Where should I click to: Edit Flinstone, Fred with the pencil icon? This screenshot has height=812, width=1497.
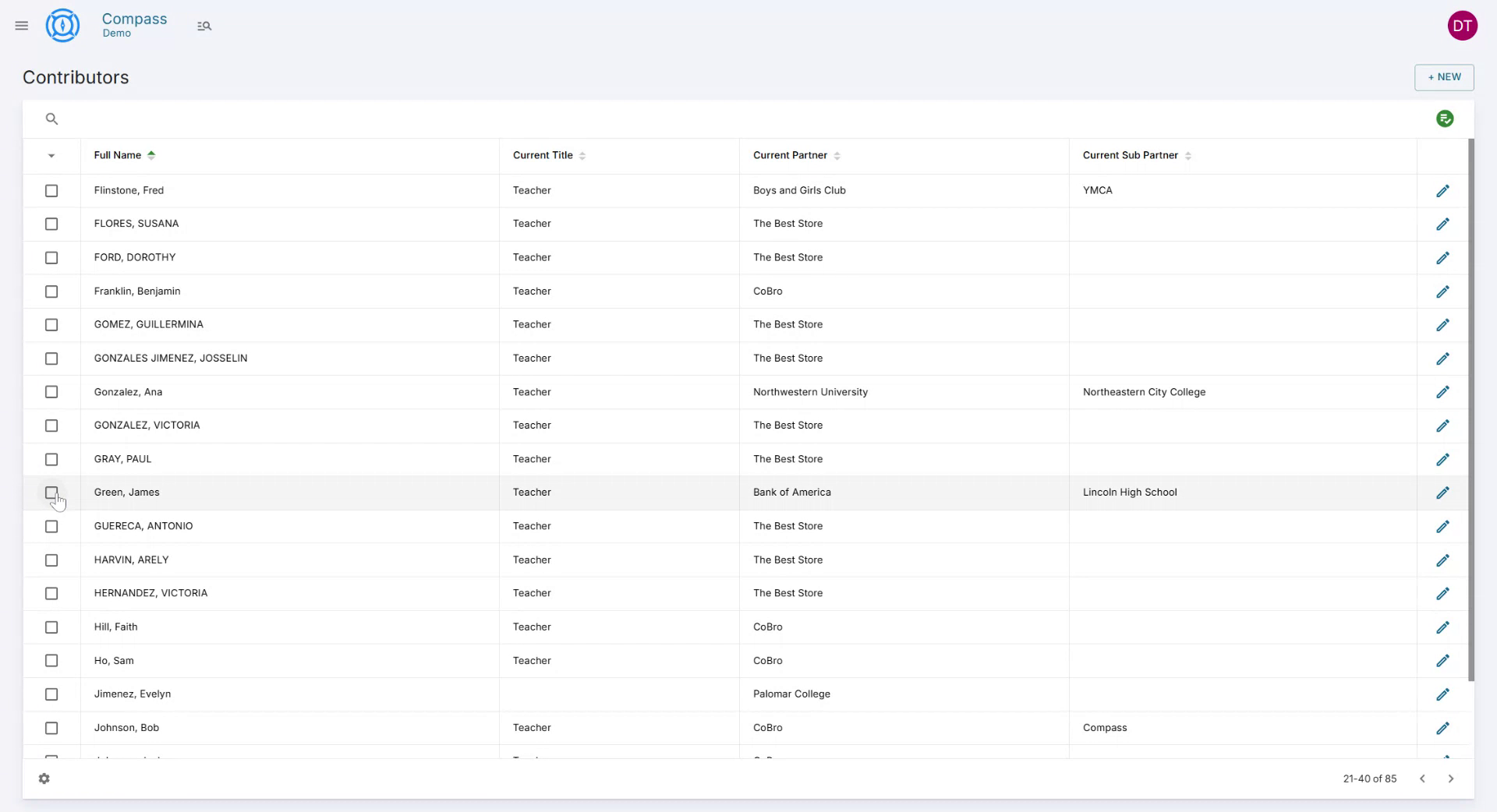(1443, 190)
